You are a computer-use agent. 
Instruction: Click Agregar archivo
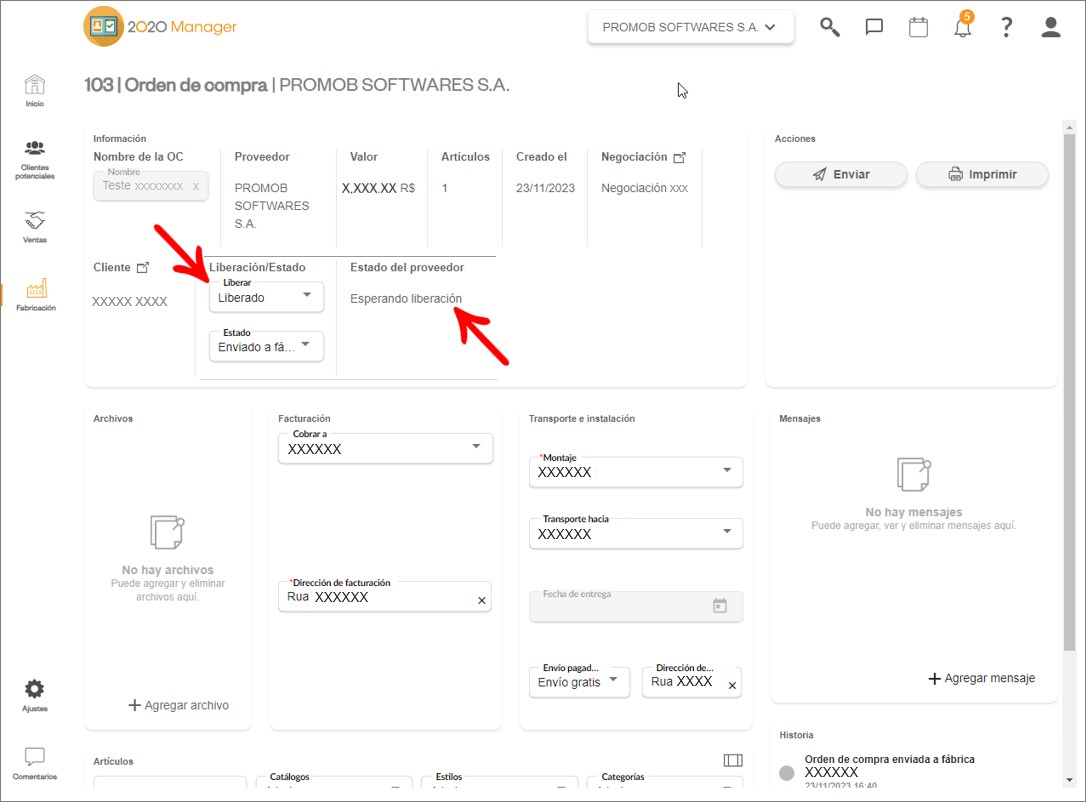coord(179,705)
